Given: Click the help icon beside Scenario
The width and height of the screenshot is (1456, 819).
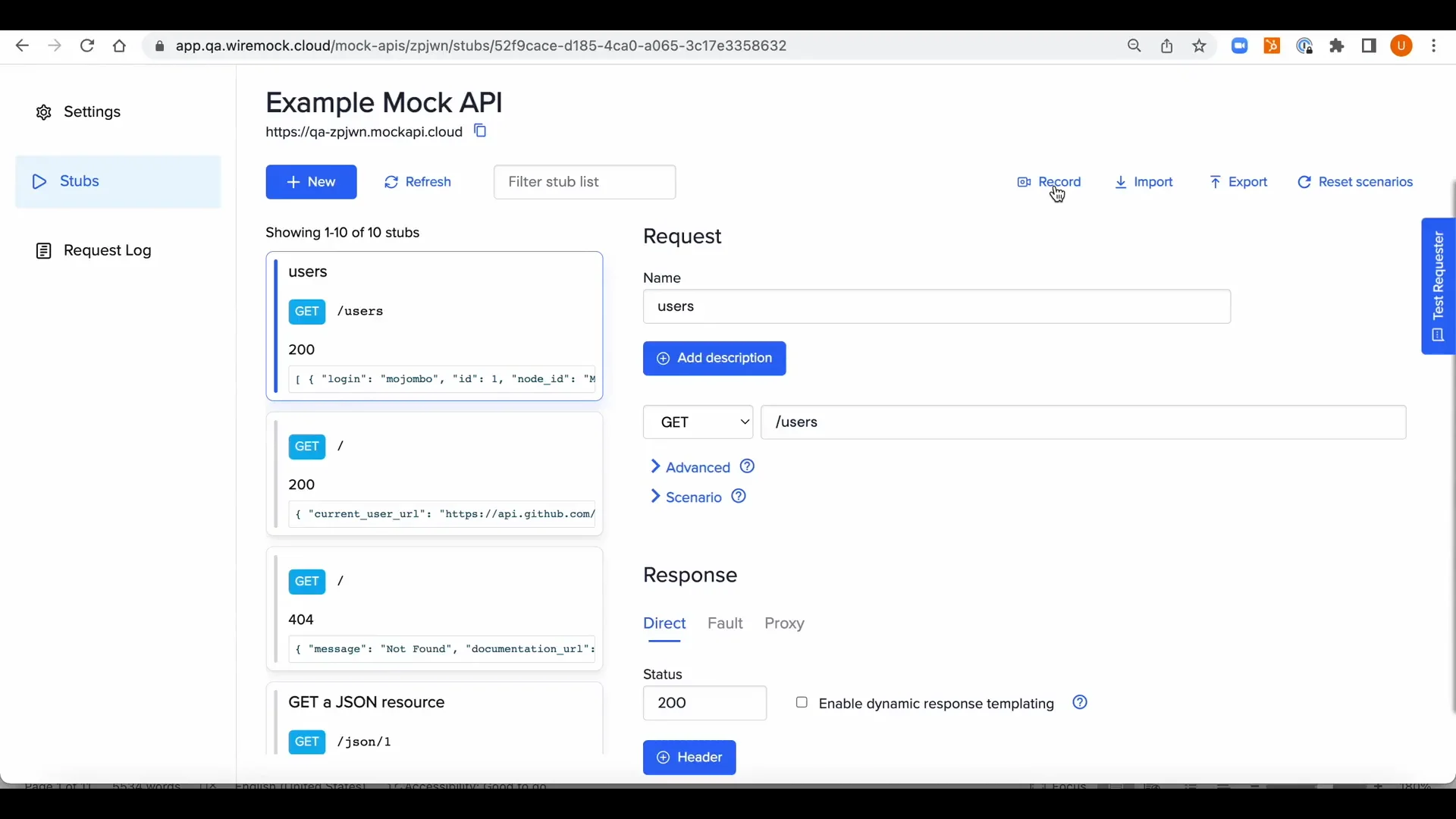Looking at the screenshot, I should pos(739,497).
